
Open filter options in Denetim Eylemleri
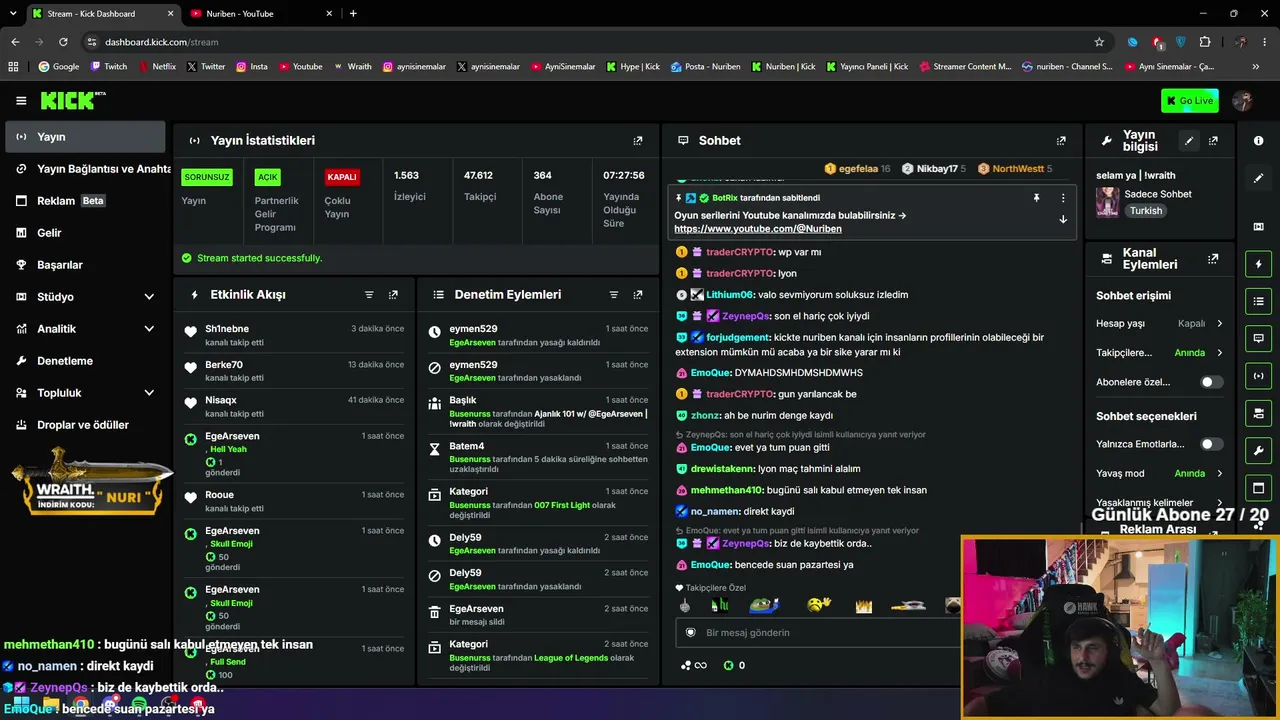pyautogui.click(x=614, y=295)
